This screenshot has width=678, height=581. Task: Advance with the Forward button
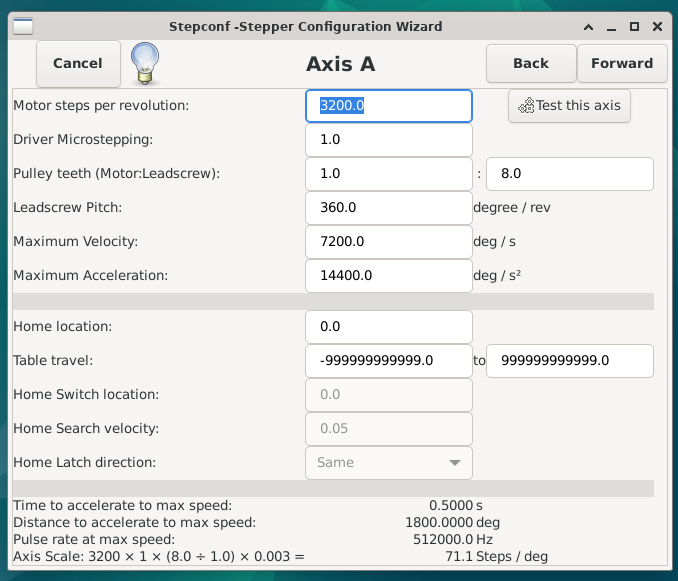[x=622, y=64]
